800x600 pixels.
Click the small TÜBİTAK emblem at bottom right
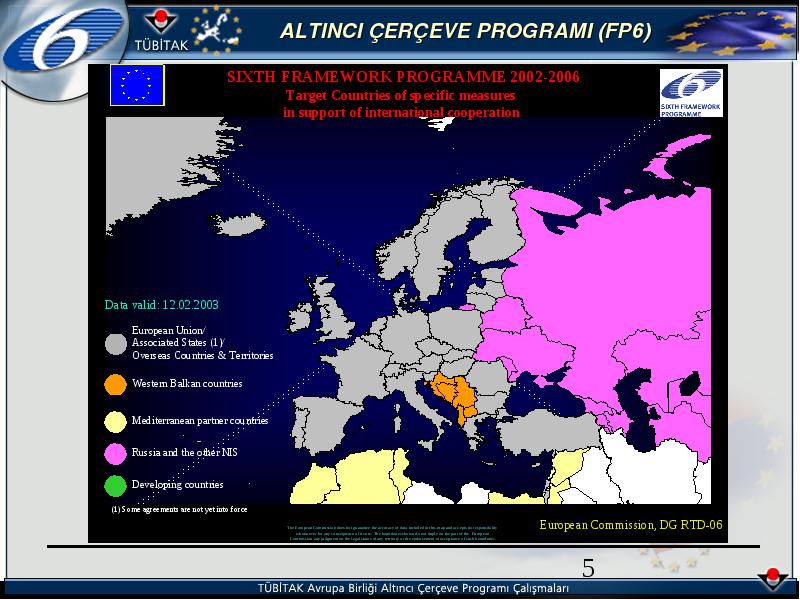(x=772, y=579)
